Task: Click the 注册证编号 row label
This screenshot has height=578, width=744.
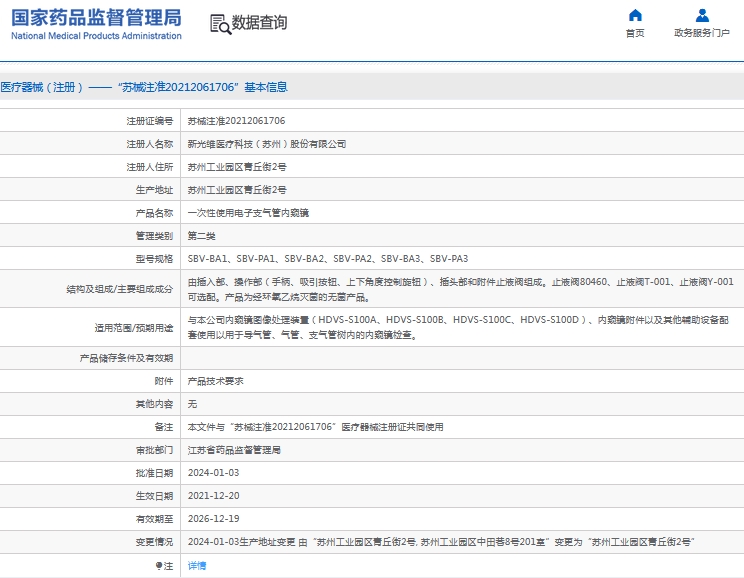Action: point(150,121)
